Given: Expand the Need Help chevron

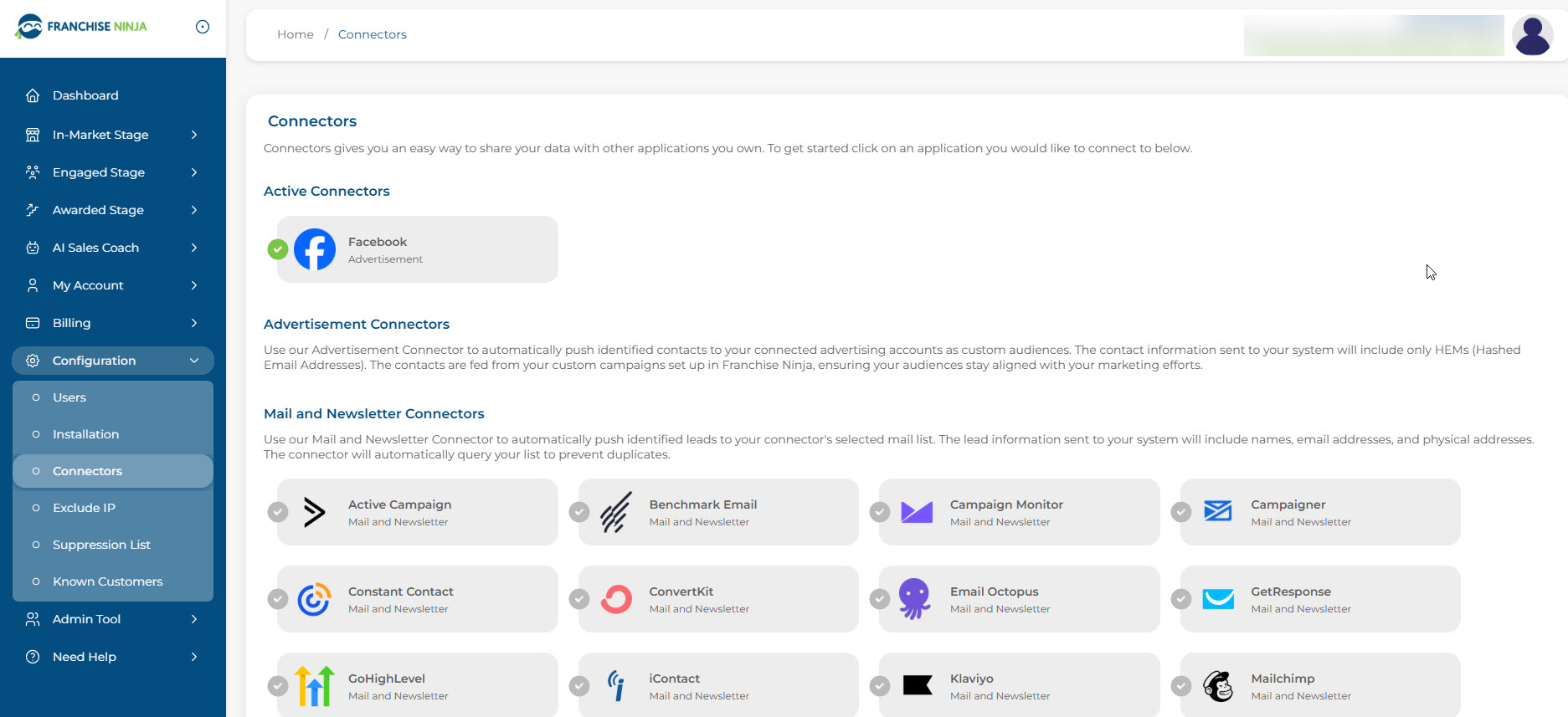Looking at the screenshot, I should click(194, 657).
